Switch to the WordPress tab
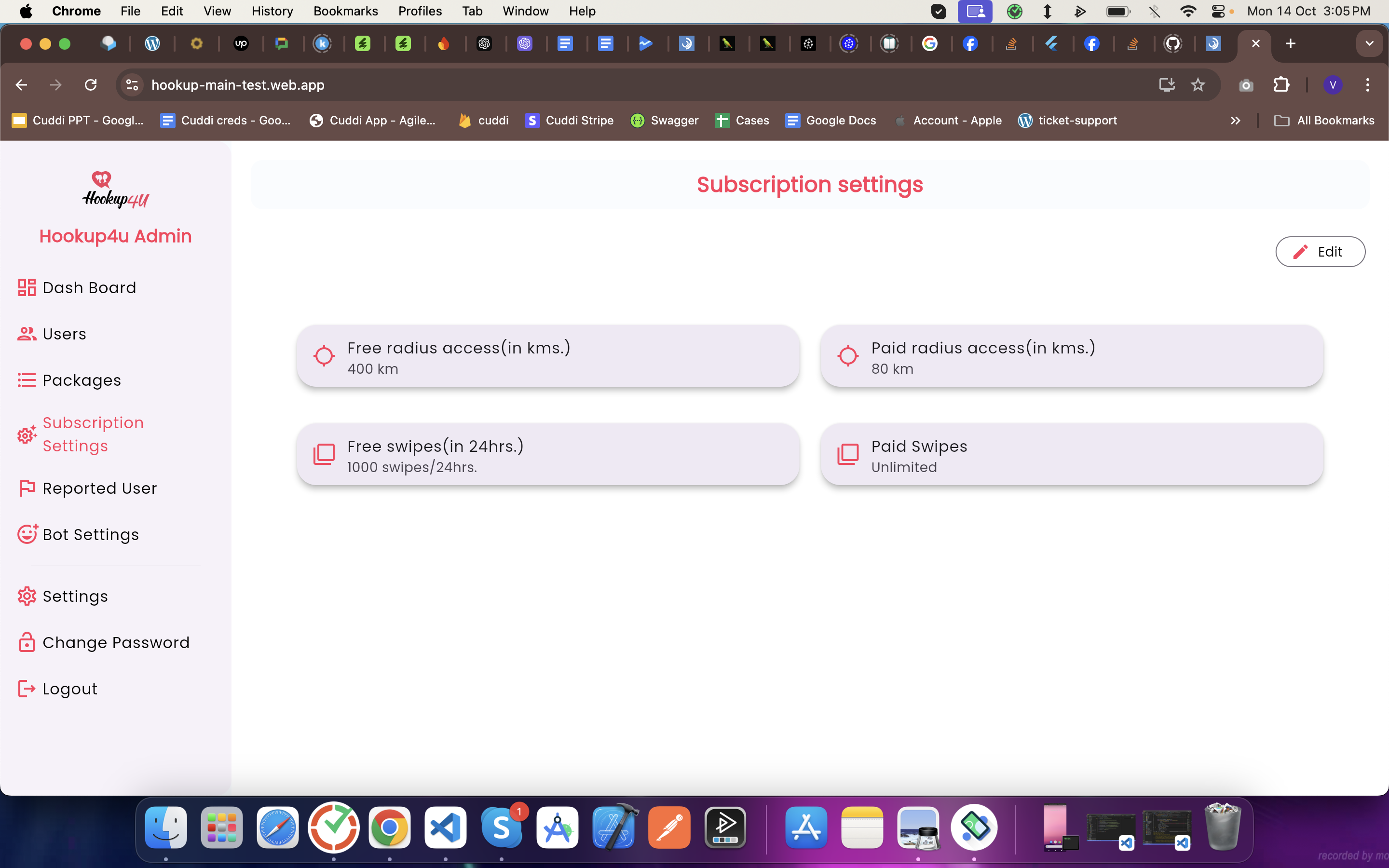The width and height of the screenshot is (1389, 868). pos(152,43)
